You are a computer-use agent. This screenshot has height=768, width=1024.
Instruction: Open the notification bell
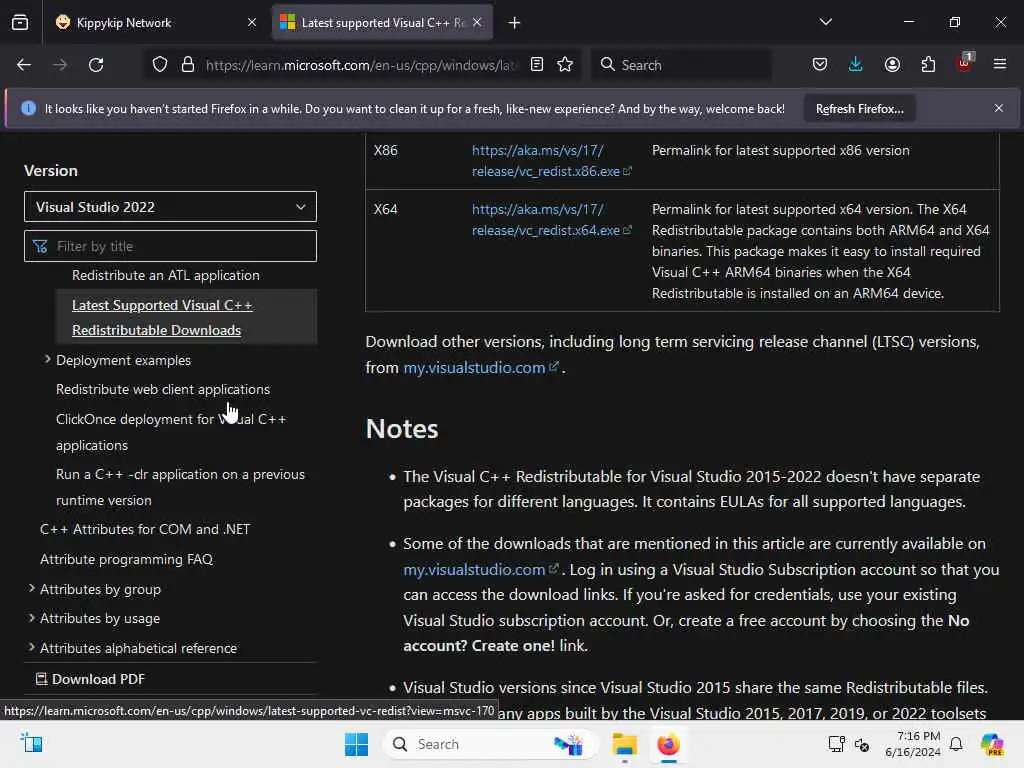956,744
